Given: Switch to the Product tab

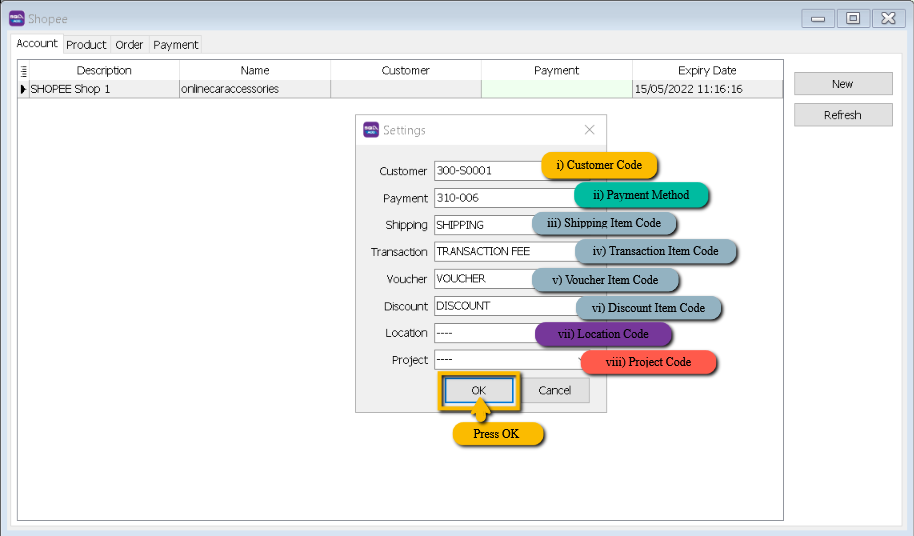Looking at the screenshot, I should click(x=86, y=45).
